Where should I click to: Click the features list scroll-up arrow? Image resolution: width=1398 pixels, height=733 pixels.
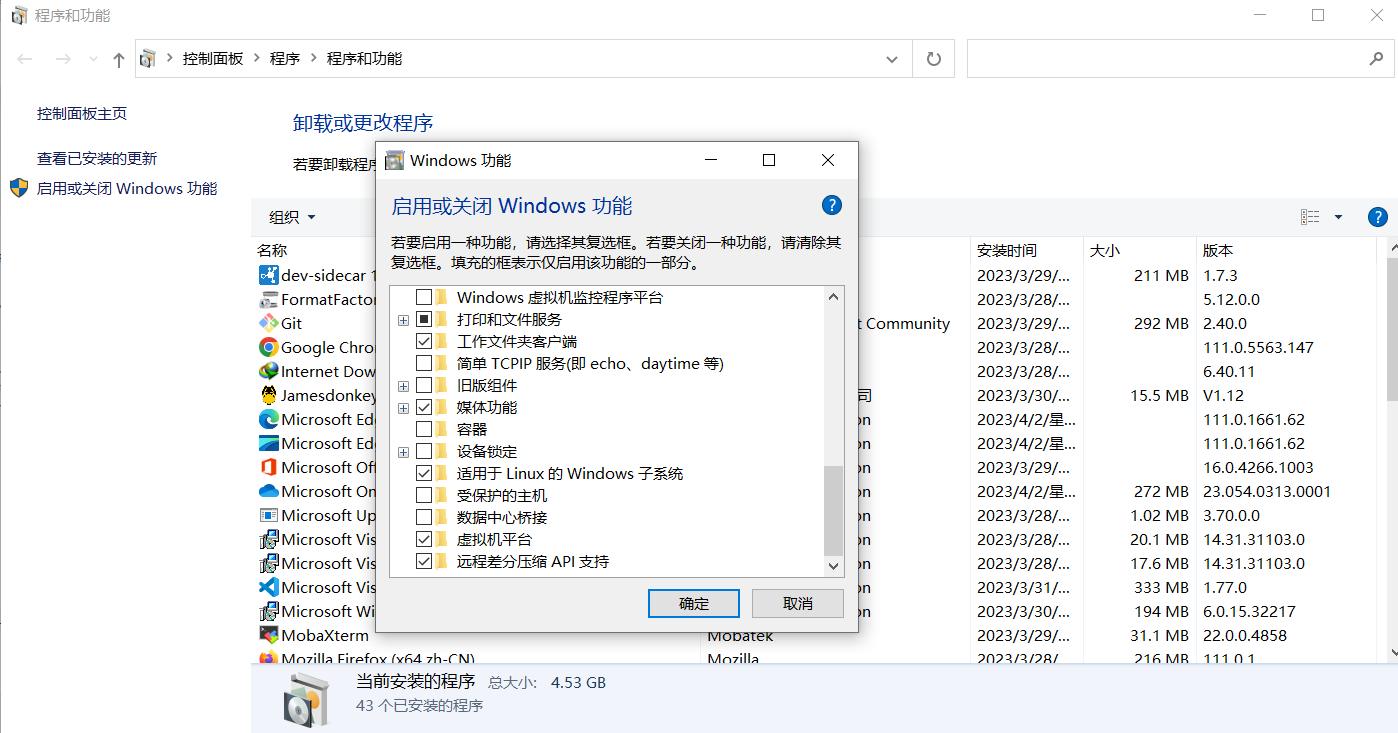(834, 296)
